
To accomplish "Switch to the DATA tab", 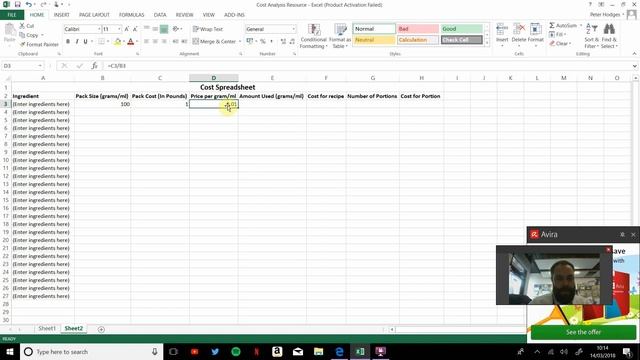I will point(160,15).
